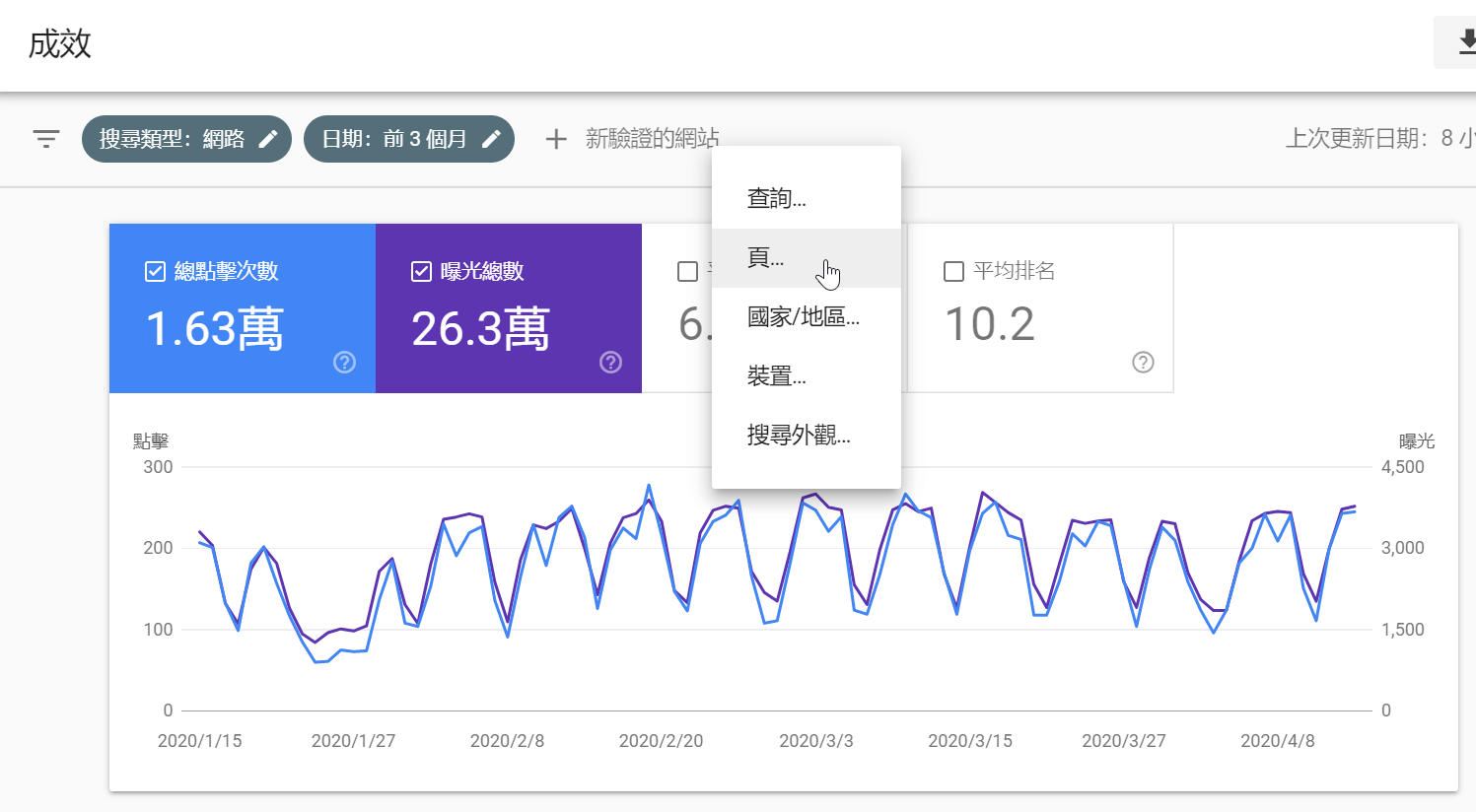Click the plus icon to add filter
This screenshot has height=812, width=1476.
click(556, 139)
